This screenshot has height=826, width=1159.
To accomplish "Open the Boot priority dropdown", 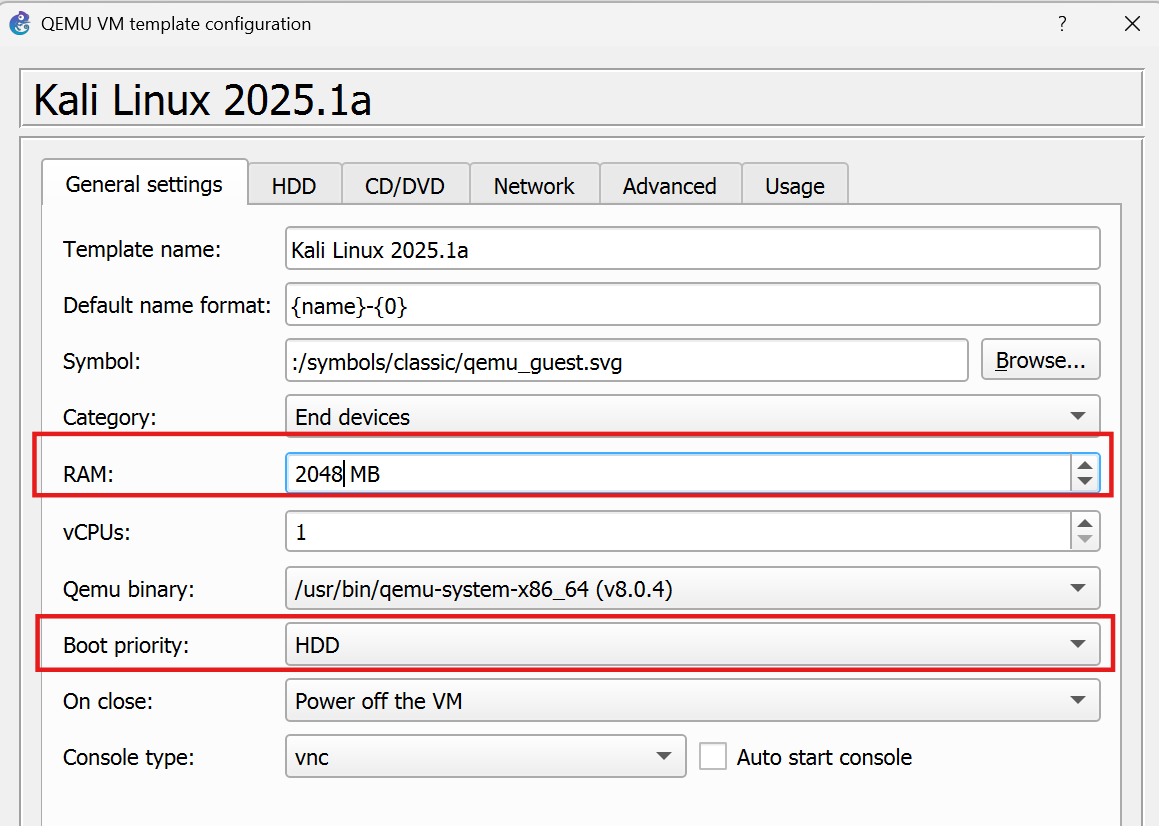I will pyautogui.click(x=693, y=644).
